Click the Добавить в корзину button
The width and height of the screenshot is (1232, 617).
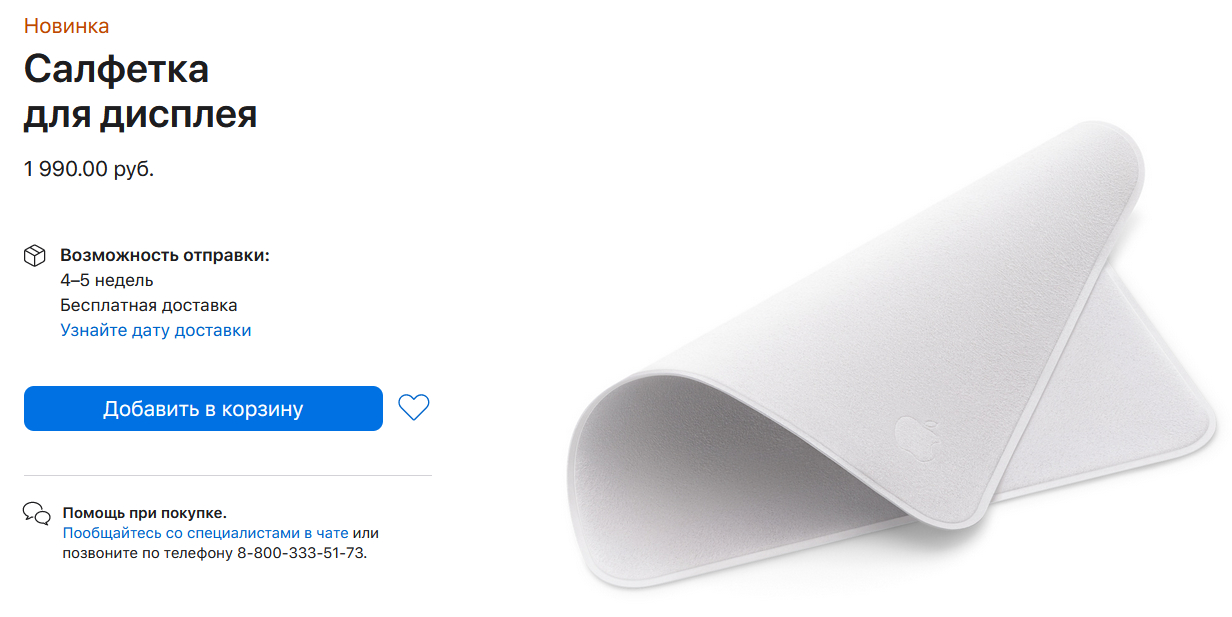pos(203,408)
